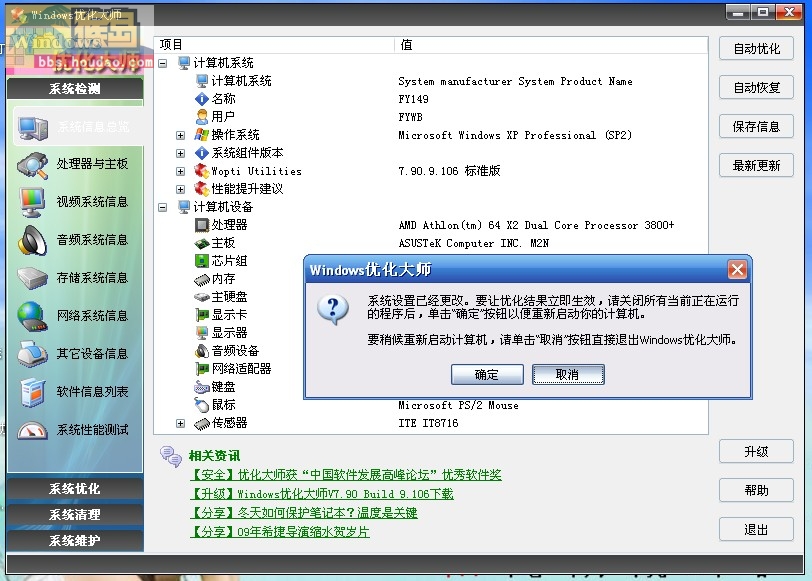Collapse the top 计算机系统 tree node
Viewport: 812px width, 581px height.
pos(163,63)
